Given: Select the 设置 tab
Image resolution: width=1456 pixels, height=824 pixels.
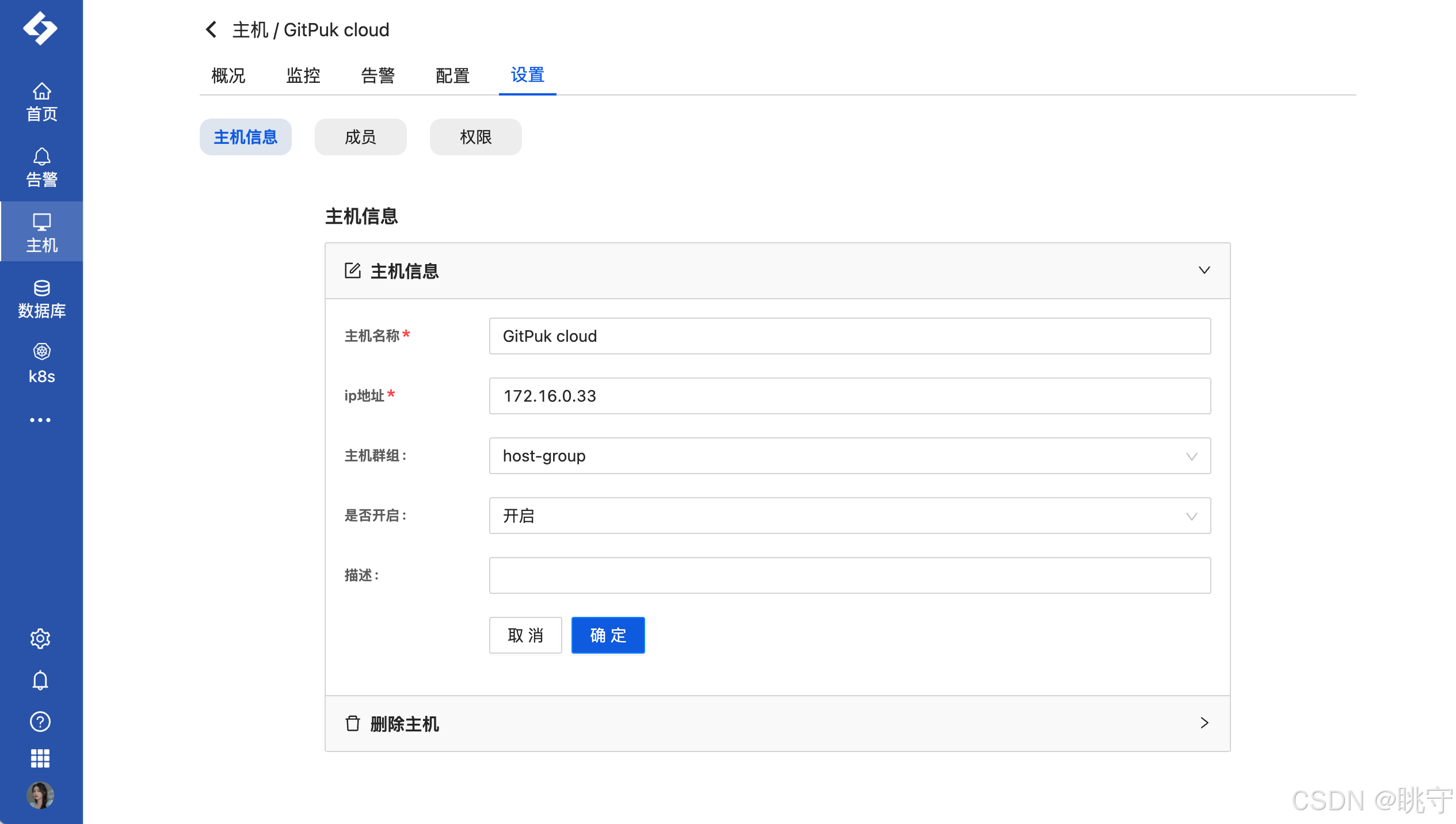Looking at the screenshot, I should pyautogui.click(x=528, y=75).
